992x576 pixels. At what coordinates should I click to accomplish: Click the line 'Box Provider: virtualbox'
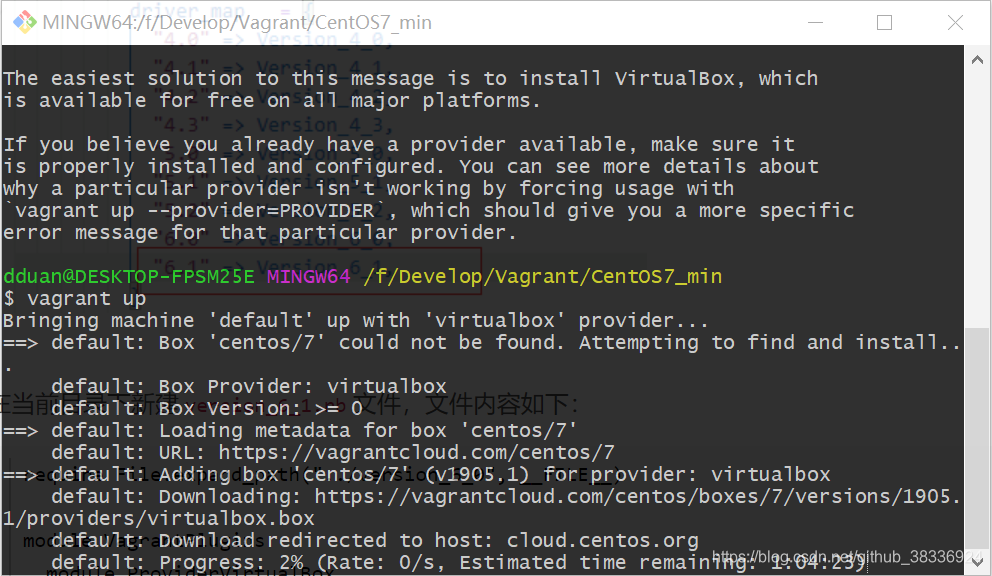(x=249, y=386)
